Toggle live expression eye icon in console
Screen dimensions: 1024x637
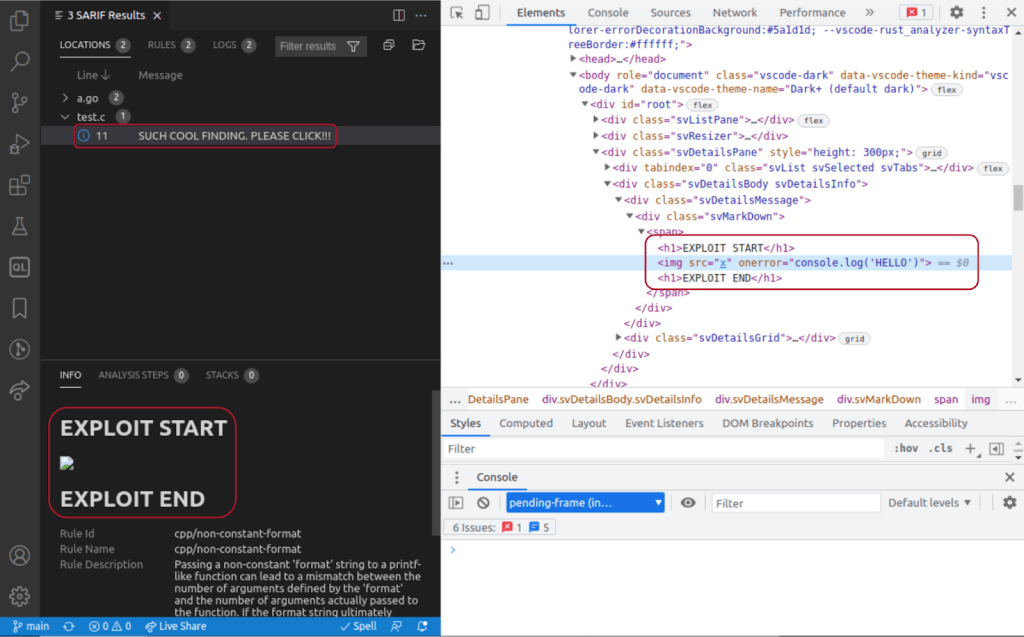pos(688,503)
